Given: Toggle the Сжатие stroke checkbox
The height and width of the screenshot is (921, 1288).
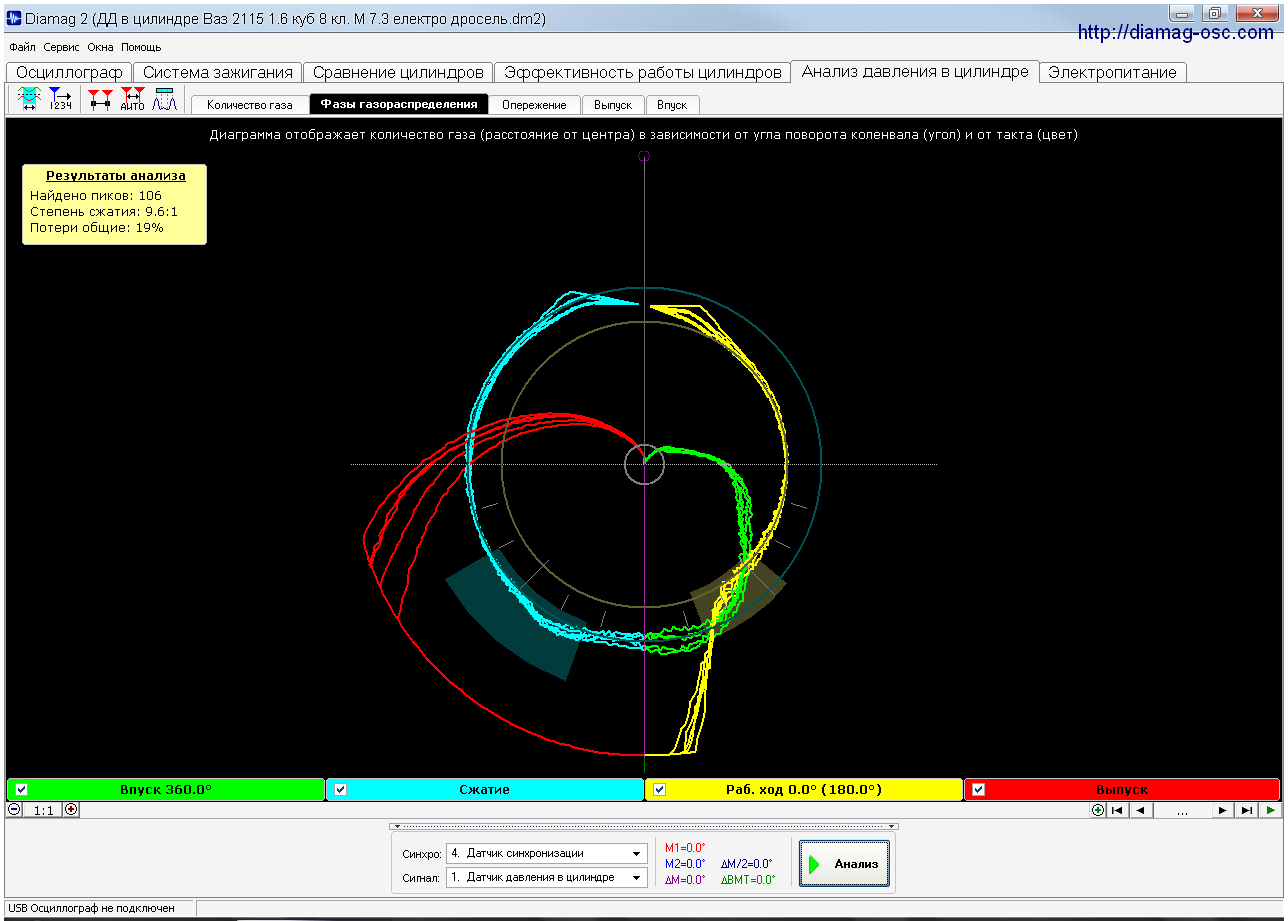Looking at the screenshot, I should (341, 790).
